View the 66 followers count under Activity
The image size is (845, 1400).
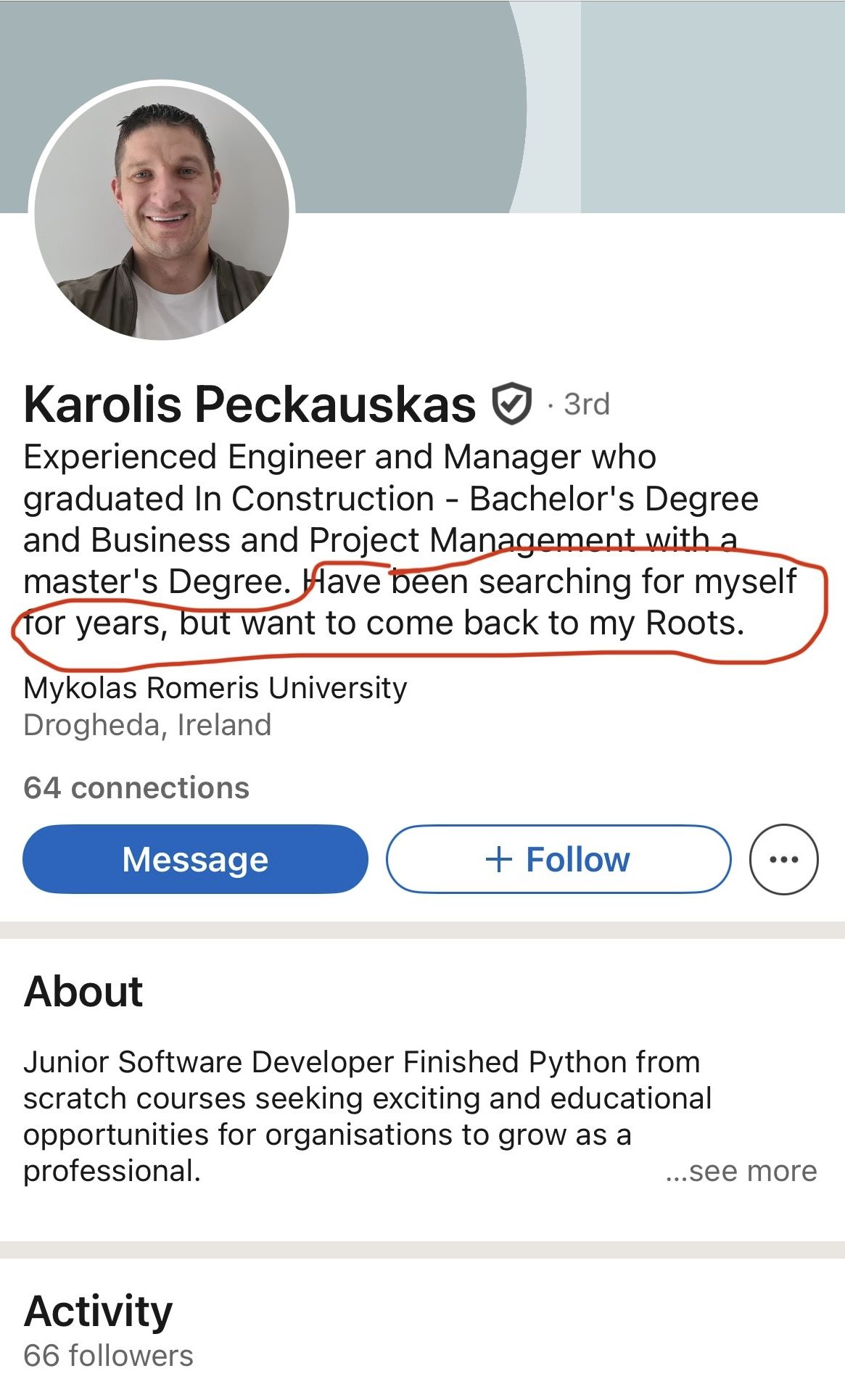click(x=109, y=1356)
